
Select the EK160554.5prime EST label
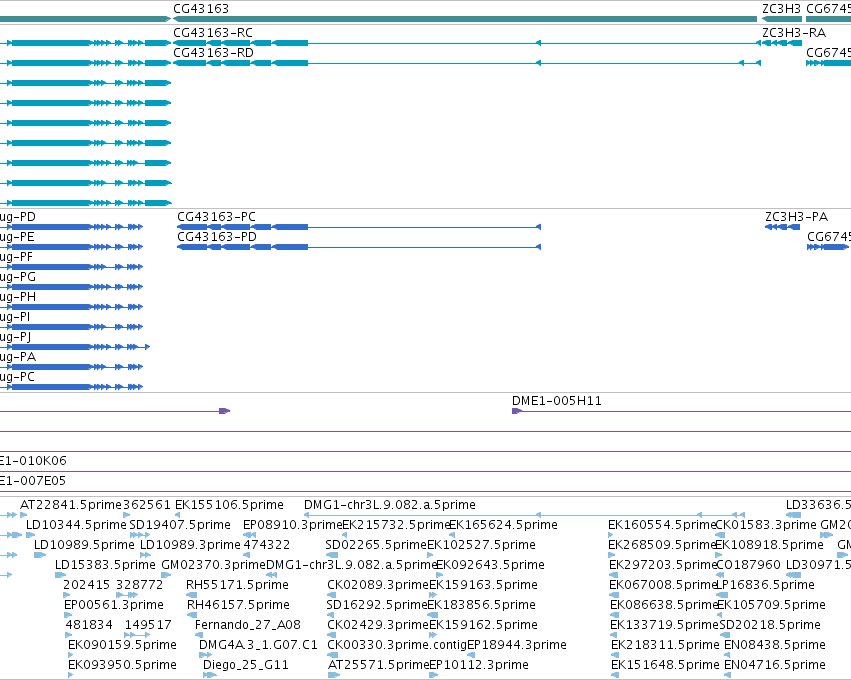(x=662, y=525)
